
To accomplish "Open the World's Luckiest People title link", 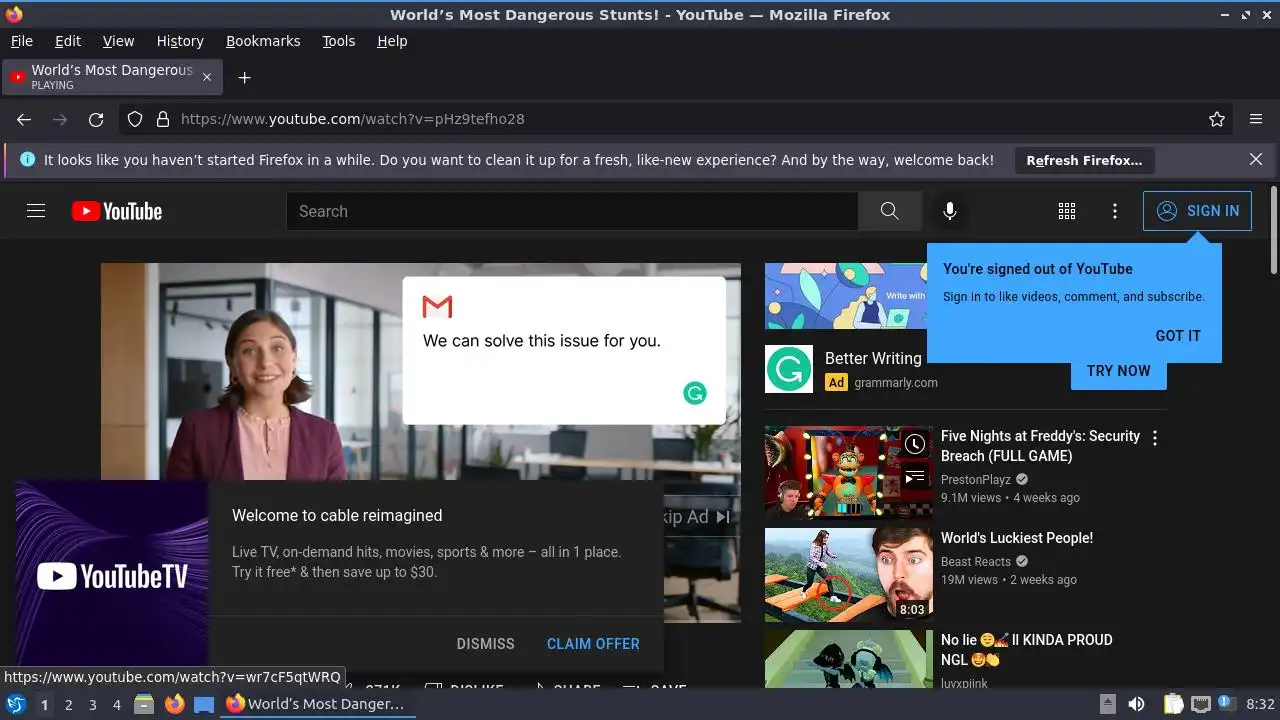I will (1017, 538).
